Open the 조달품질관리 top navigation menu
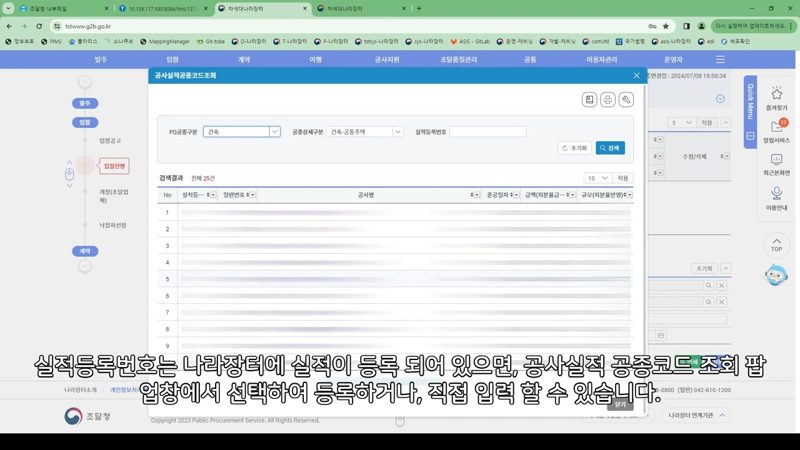The image size is (800, 450). coord(458,60)
